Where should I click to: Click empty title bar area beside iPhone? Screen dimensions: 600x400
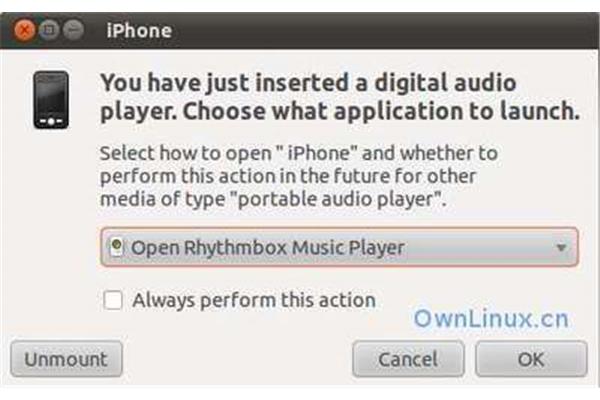383,31
